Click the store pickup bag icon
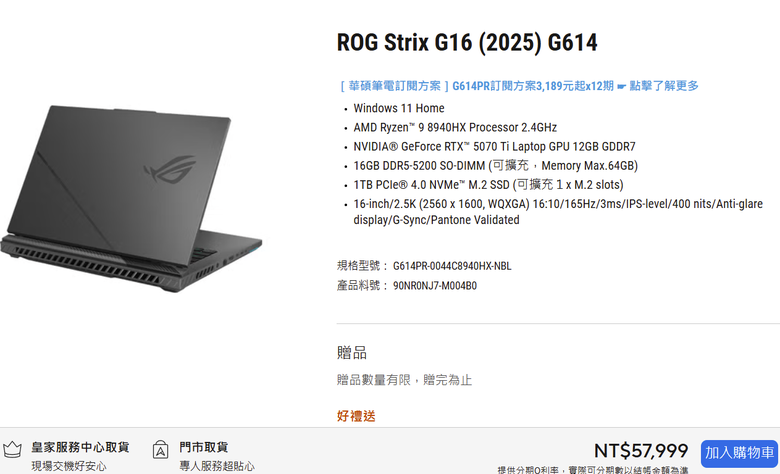This screenshot has width=780, height=474. [x=160, y=450]
